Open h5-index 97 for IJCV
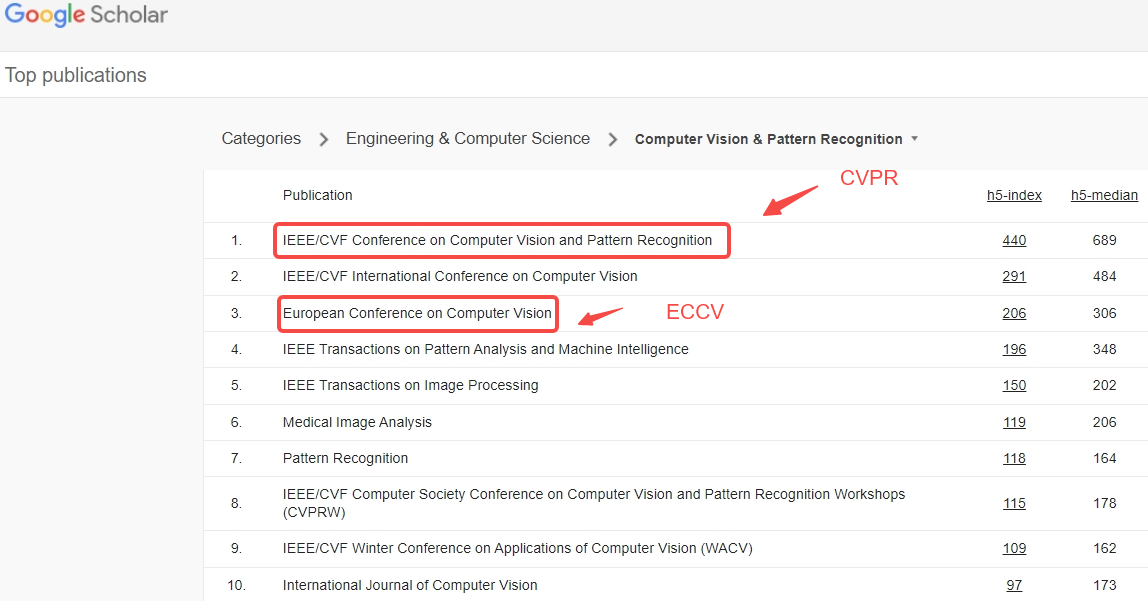1148x601 pixels. click(x=1014, y=586)
